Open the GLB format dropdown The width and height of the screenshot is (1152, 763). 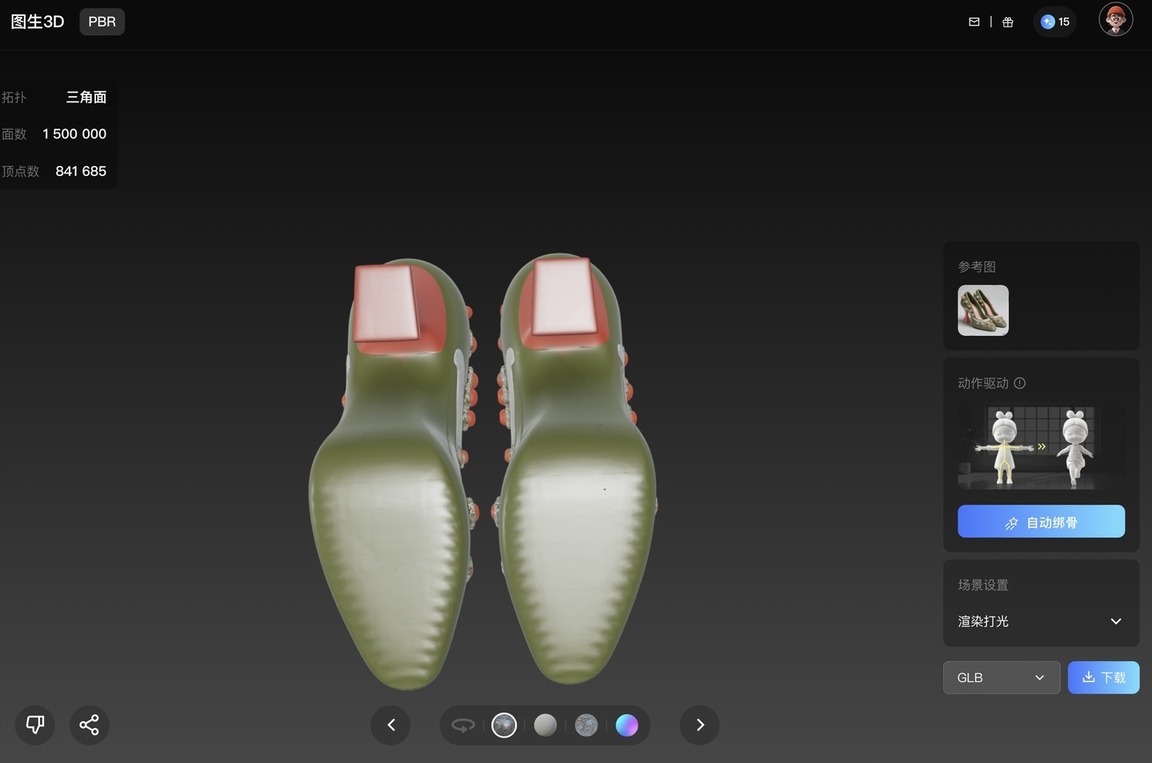[1001, 678]
